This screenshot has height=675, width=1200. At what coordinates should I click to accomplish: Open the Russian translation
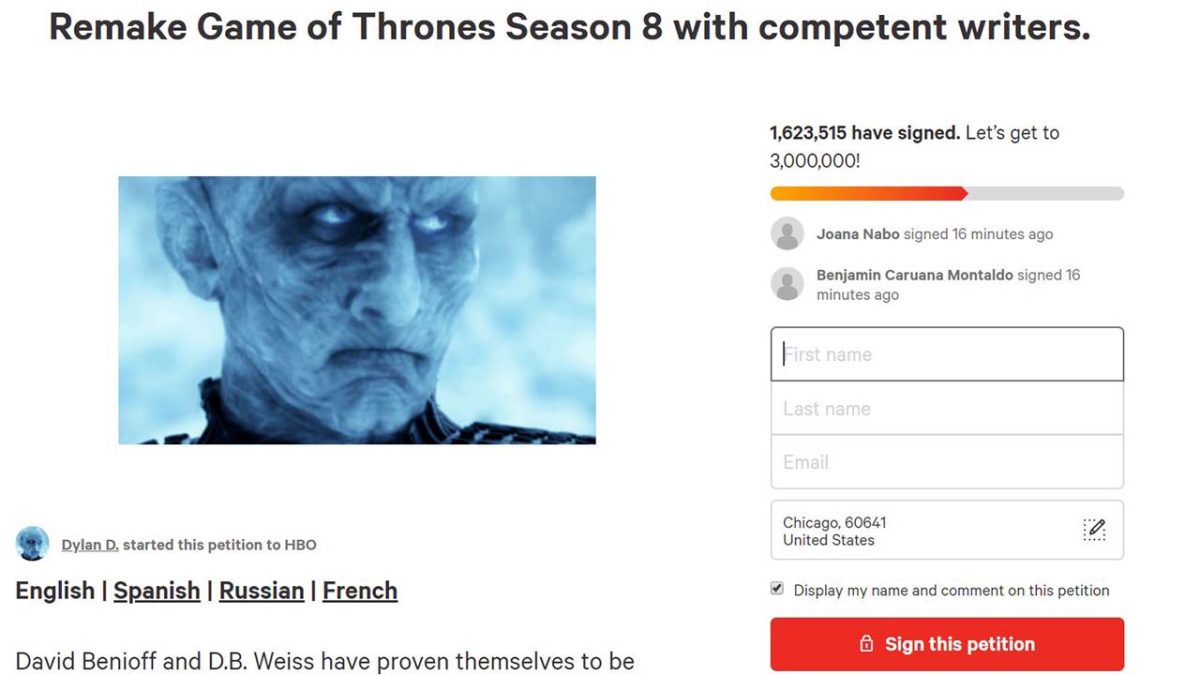click(262, 591)
